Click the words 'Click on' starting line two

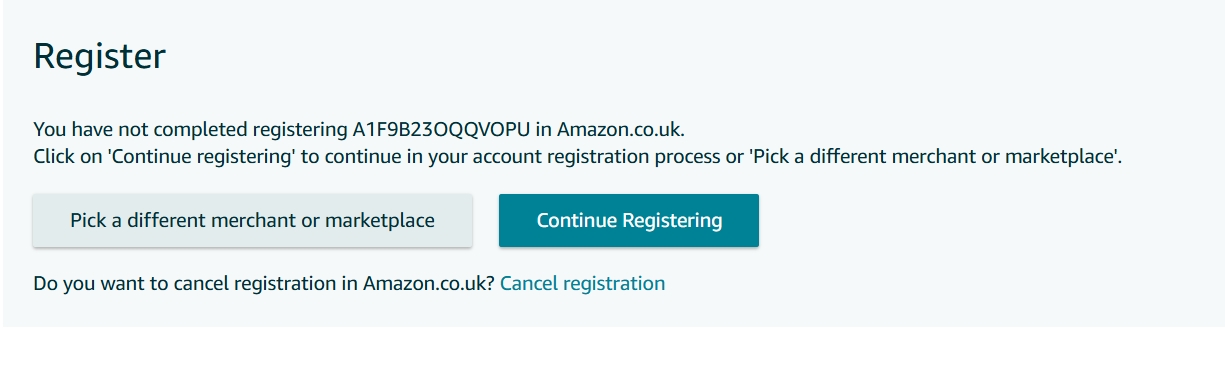click(x=67, y=158)
